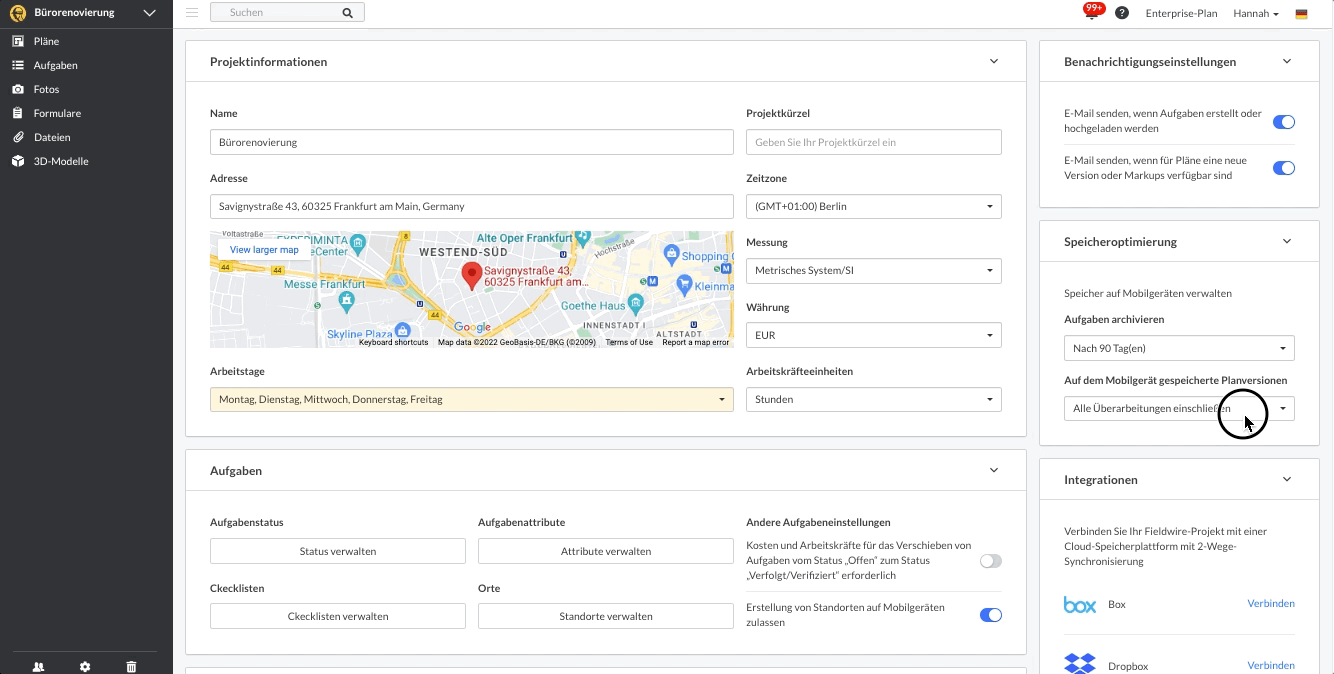Click Status verwalten button

pyautogui.click(x=338, y=551)
